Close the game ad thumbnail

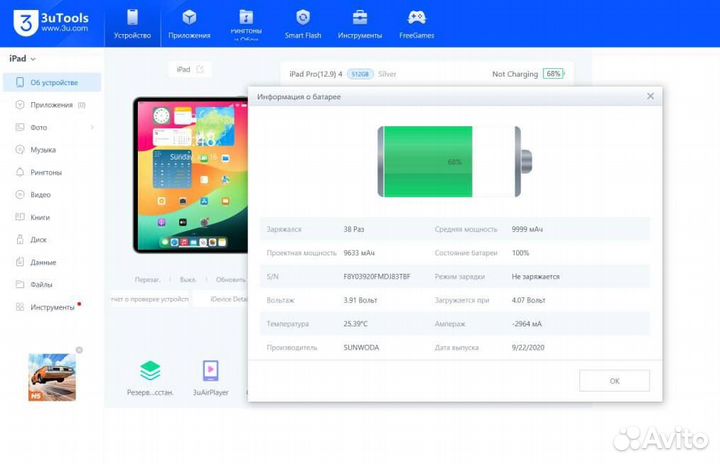(79, 350)
